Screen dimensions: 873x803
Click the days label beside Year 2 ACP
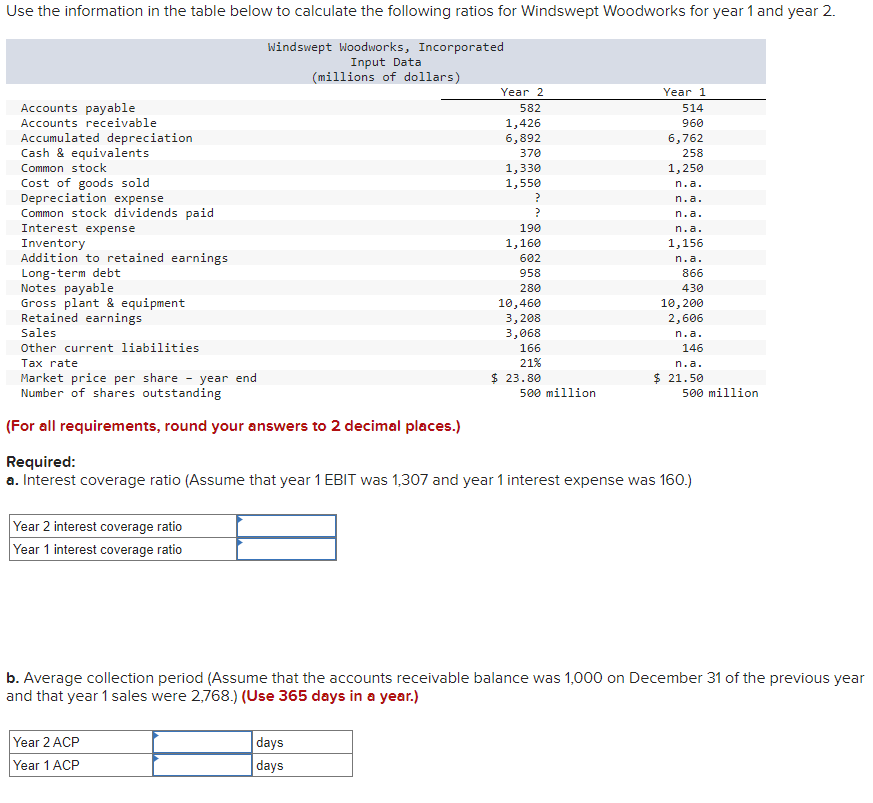coord(271,742)
